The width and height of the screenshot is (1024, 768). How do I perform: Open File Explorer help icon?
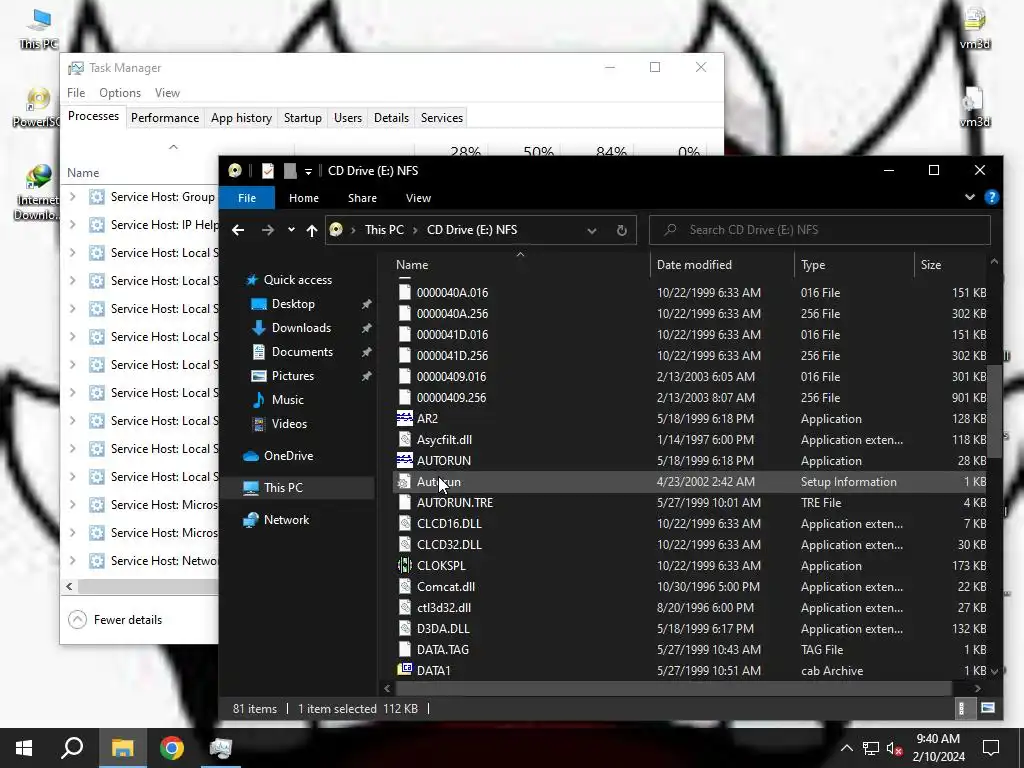[x=991, y=197]
